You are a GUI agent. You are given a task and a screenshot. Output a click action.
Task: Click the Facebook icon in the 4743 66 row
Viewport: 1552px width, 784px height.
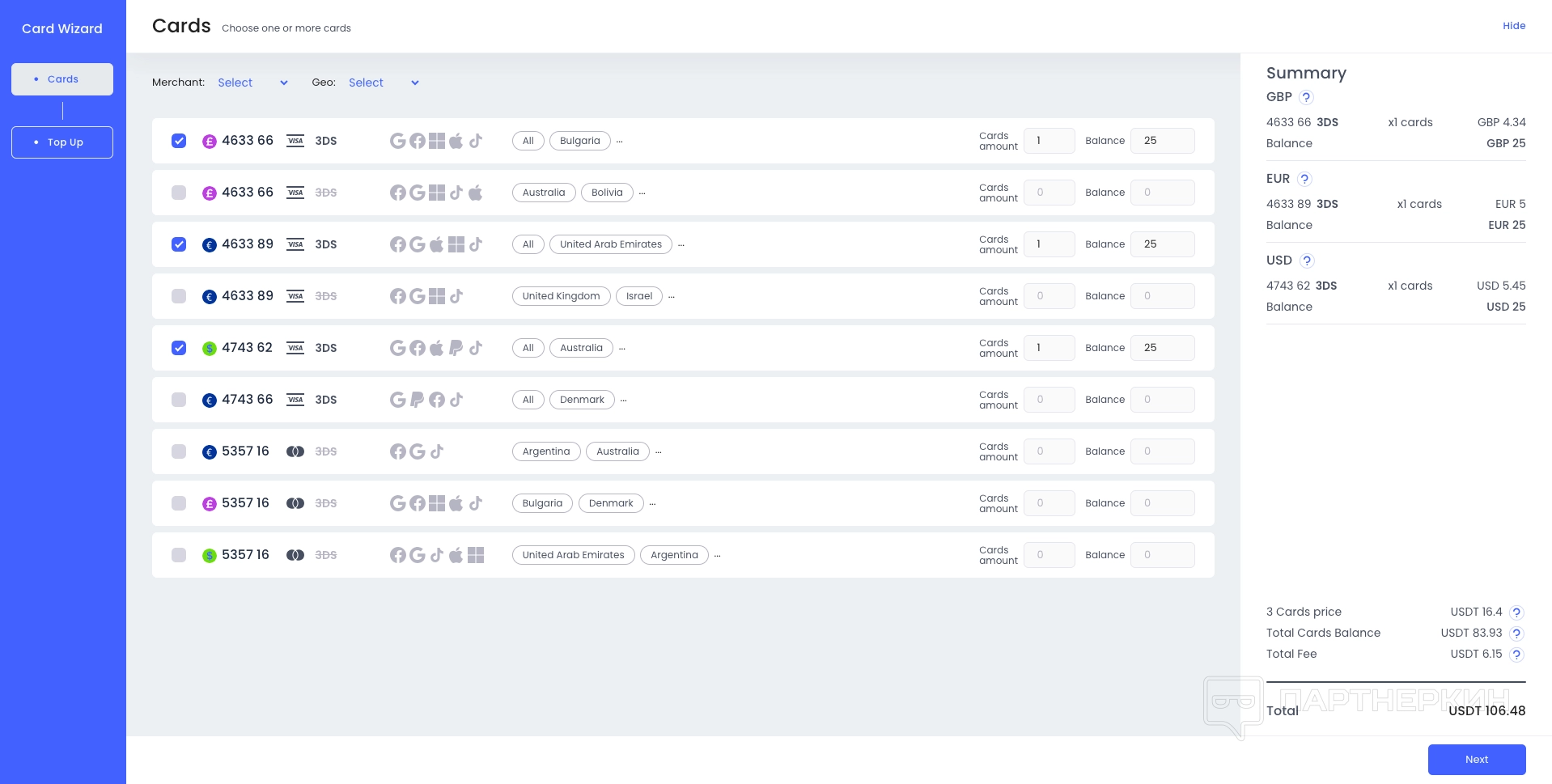437,400
